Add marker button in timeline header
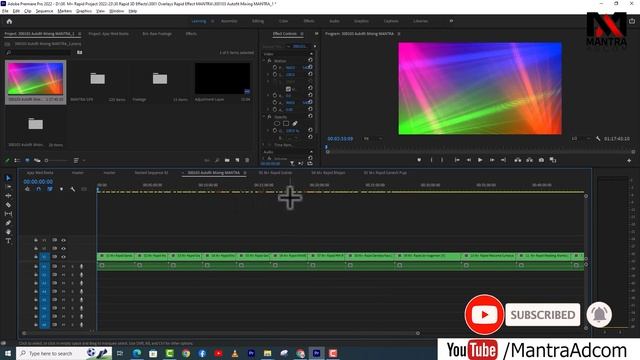 point(62,189)
